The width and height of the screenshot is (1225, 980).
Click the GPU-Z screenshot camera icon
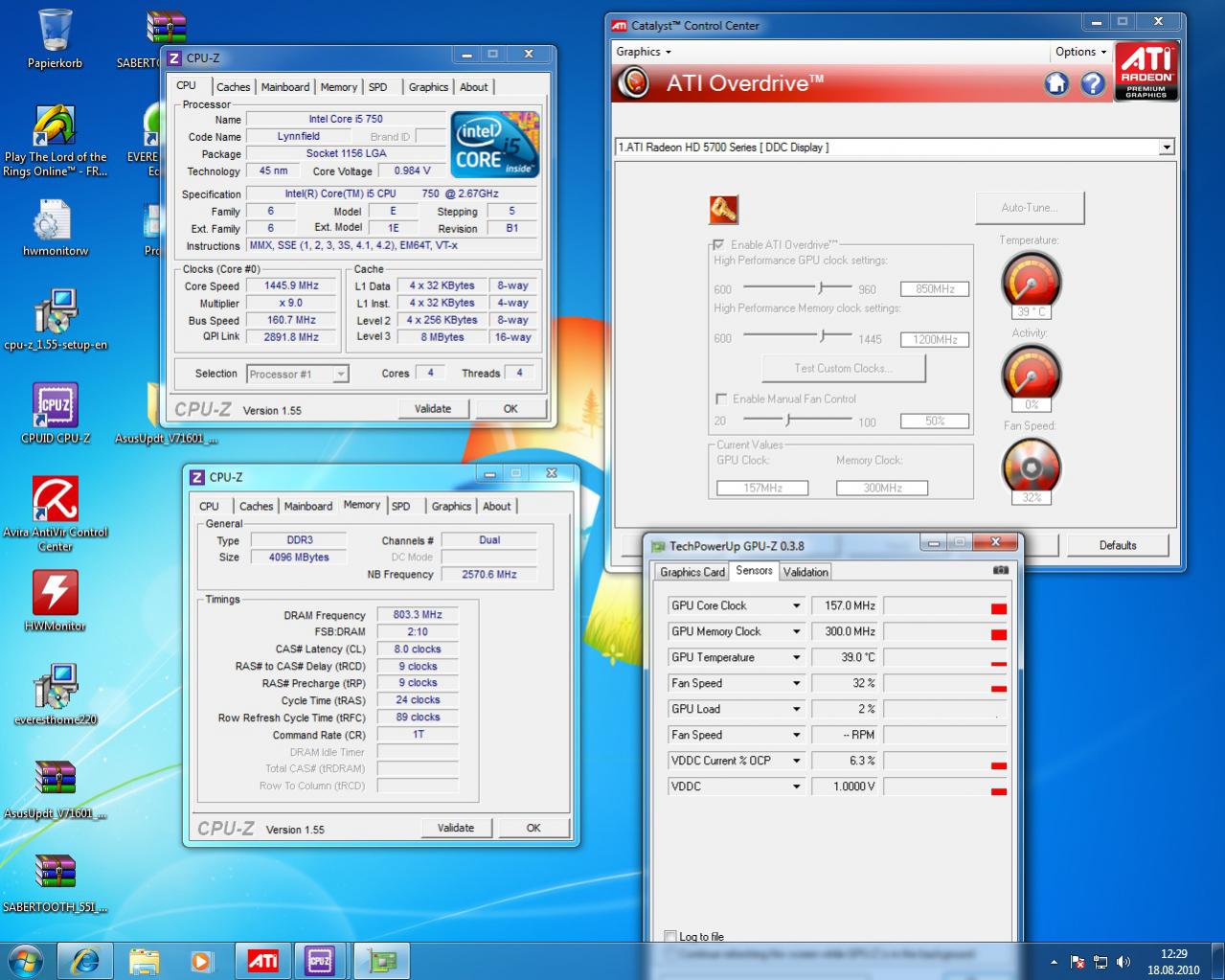coord(1001,570)
